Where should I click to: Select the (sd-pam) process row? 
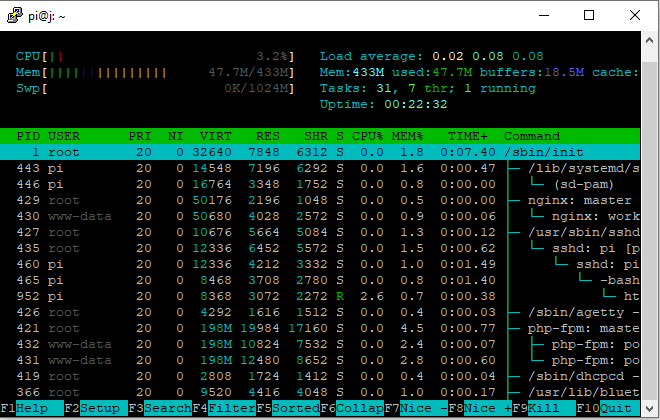click(320, 184)
